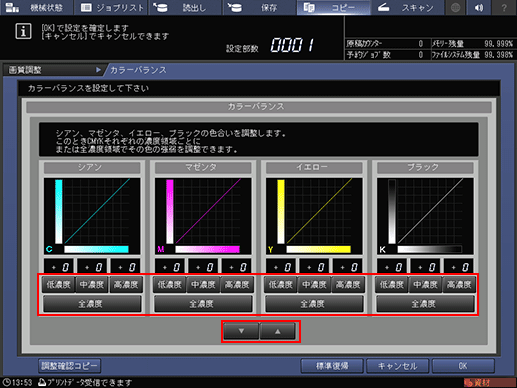Click the speaker volume icon
This screenshot has height=388, width=517.
point(479,7)
